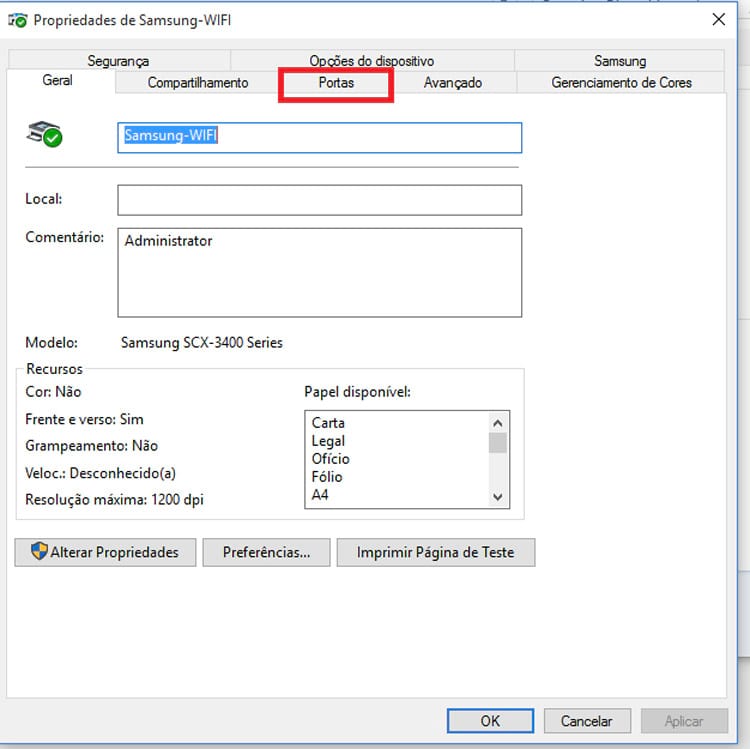Switch to the Portas tab

336,83
